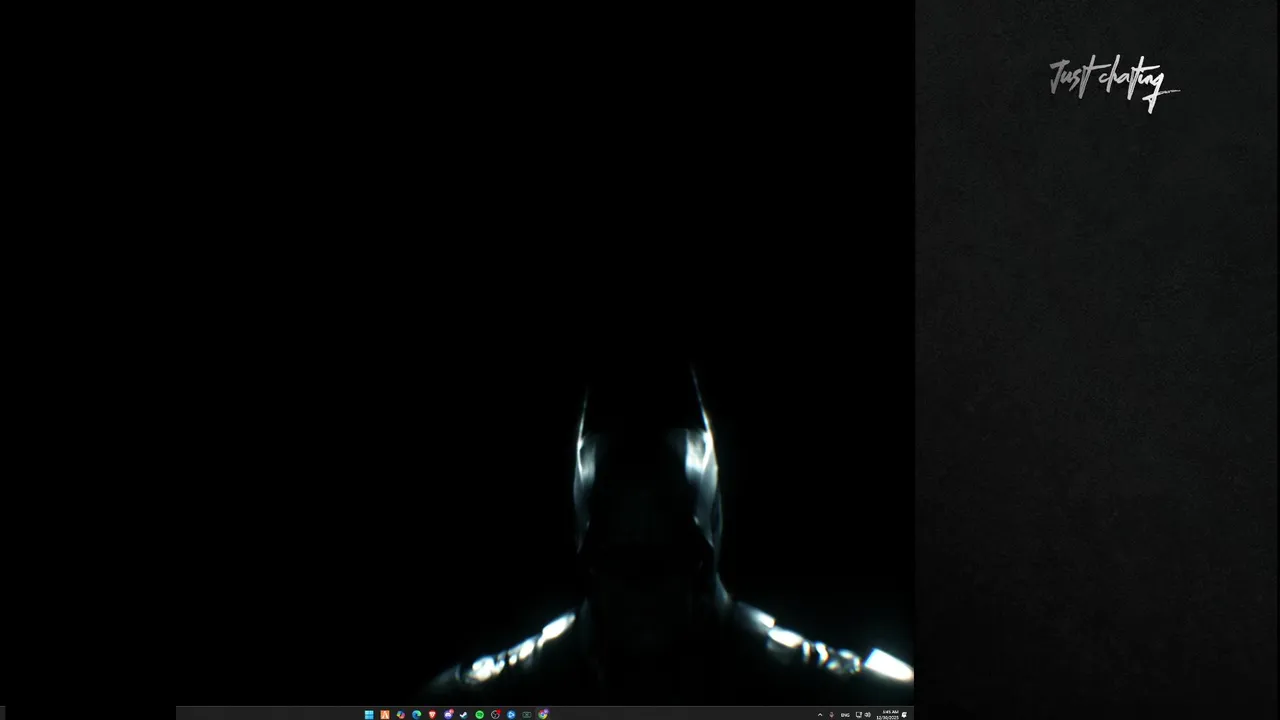1280x720 pixels.
Task: Open Steam from the taskbar
Action: pyautogui.click(x=463, y=715)
